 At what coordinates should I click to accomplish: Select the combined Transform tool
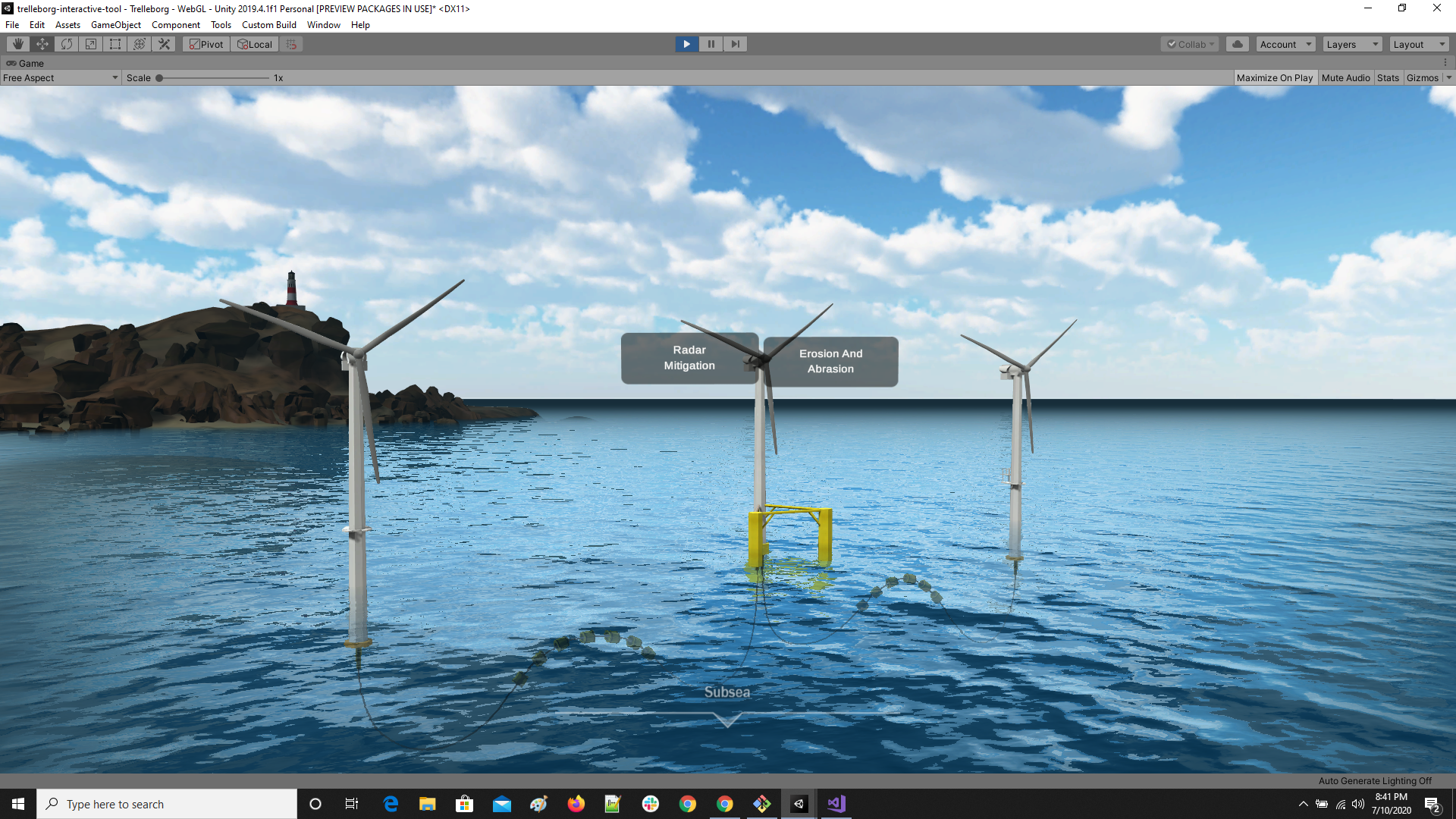[x=140, y=44]
